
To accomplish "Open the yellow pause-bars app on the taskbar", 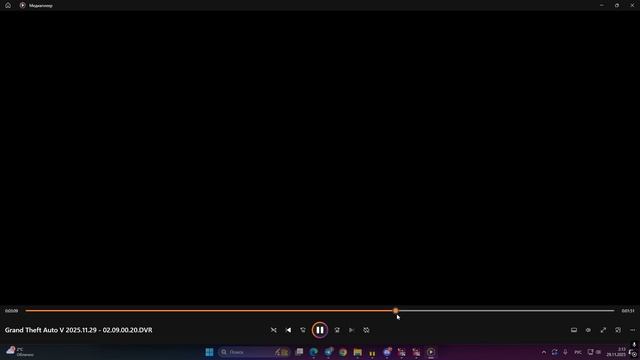I will pyautogui.click(x=372, y=352).
